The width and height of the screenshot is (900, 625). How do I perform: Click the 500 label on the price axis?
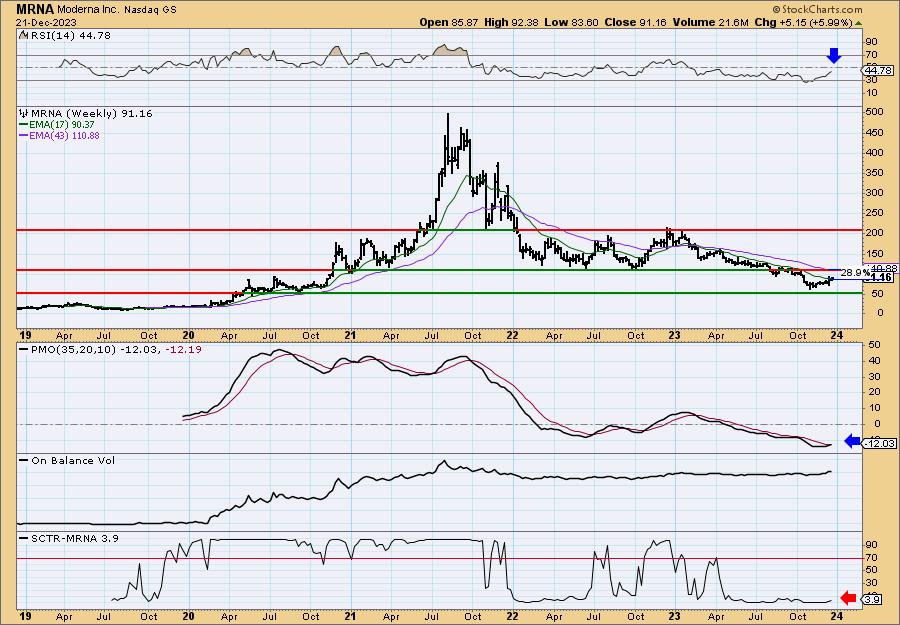coord(875,112)
